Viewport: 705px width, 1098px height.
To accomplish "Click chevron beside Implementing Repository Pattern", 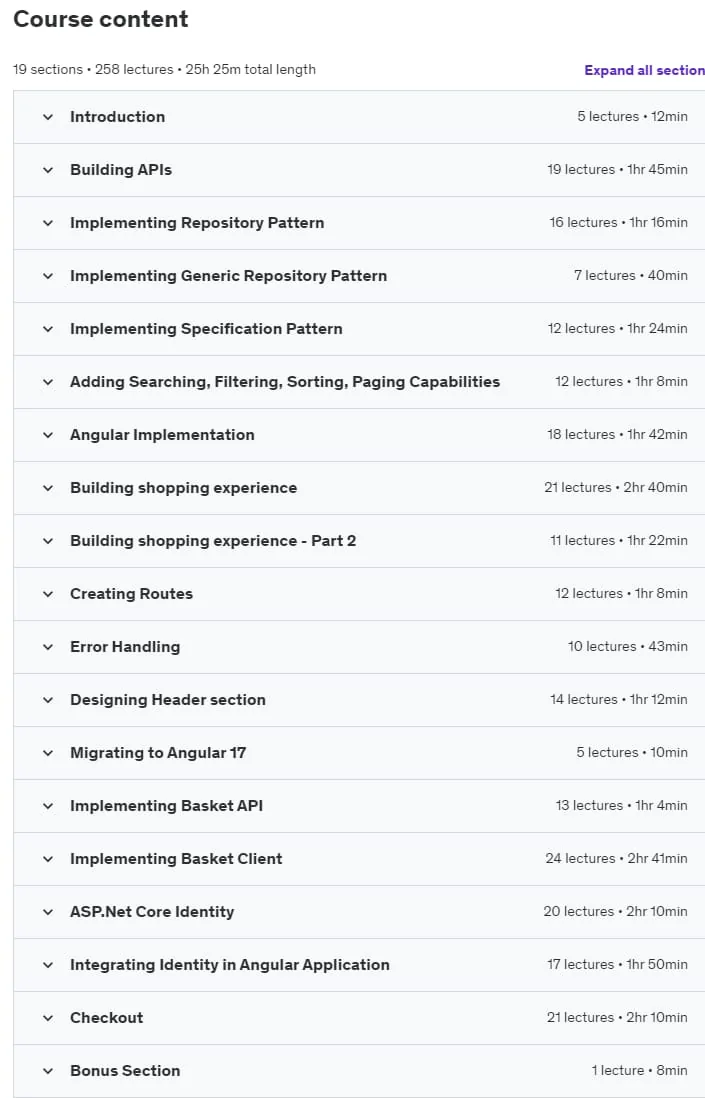I will [48, 223].
